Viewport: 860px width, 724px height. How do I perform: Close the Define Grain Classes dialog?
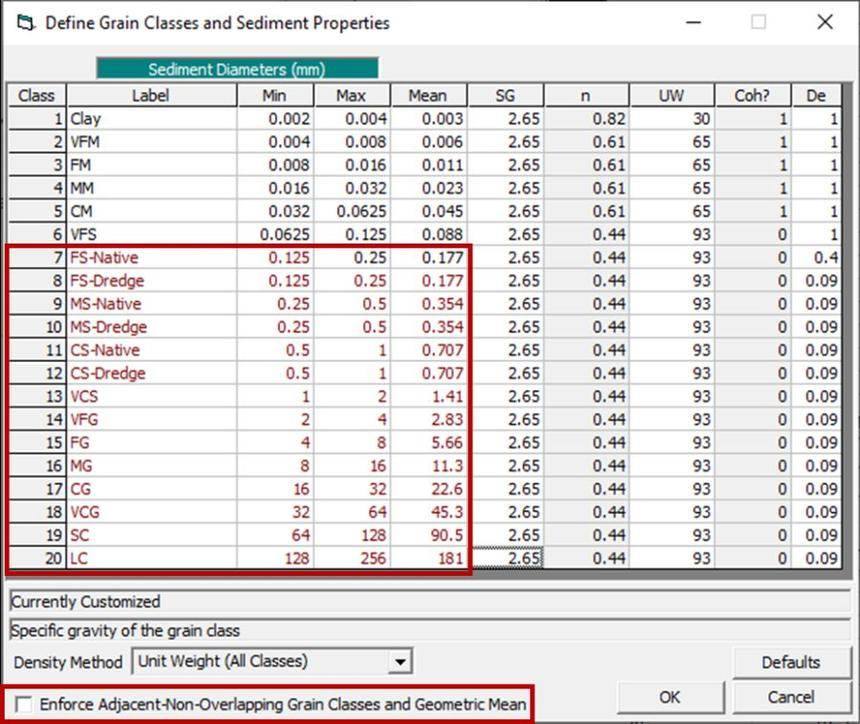click(x=825, y=22)
